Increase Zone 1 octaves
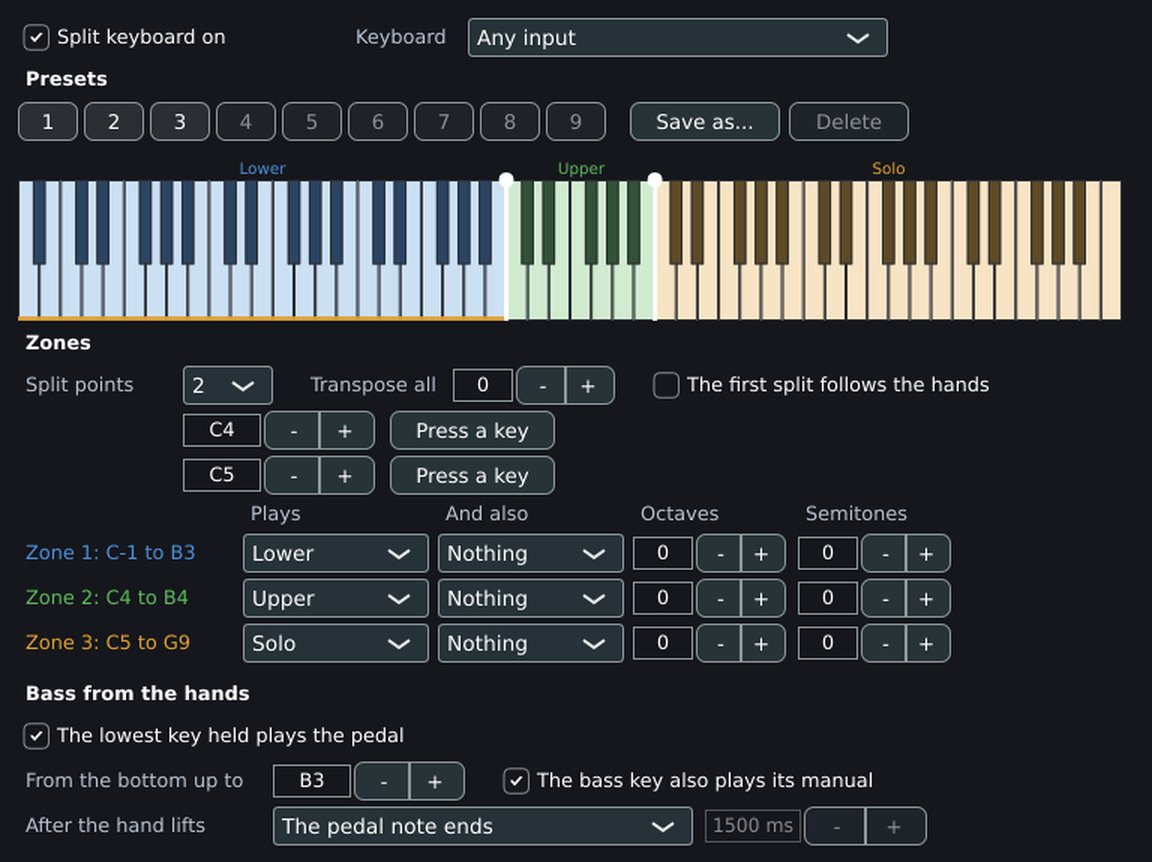Screen dimensions: 1152x862 coord(763,553)
